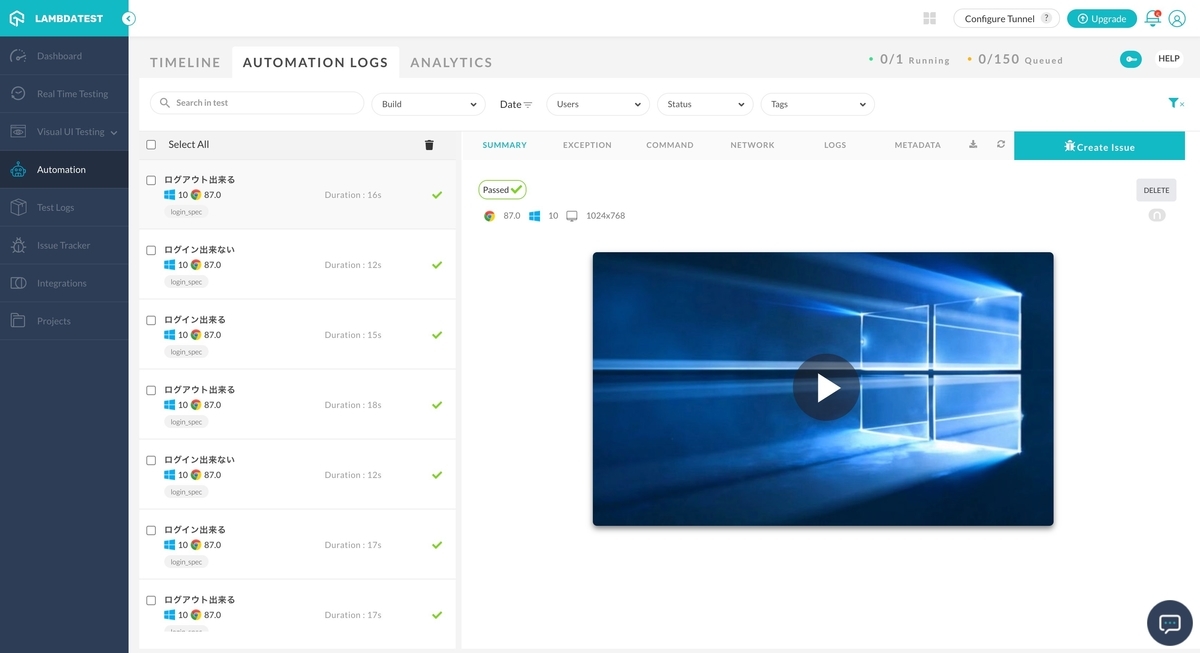This screenshot has height=653, width=1200.
Task: Select the ログイン出来る test lasting 15s
Action: pyautogui.click(x=297, y=335)
